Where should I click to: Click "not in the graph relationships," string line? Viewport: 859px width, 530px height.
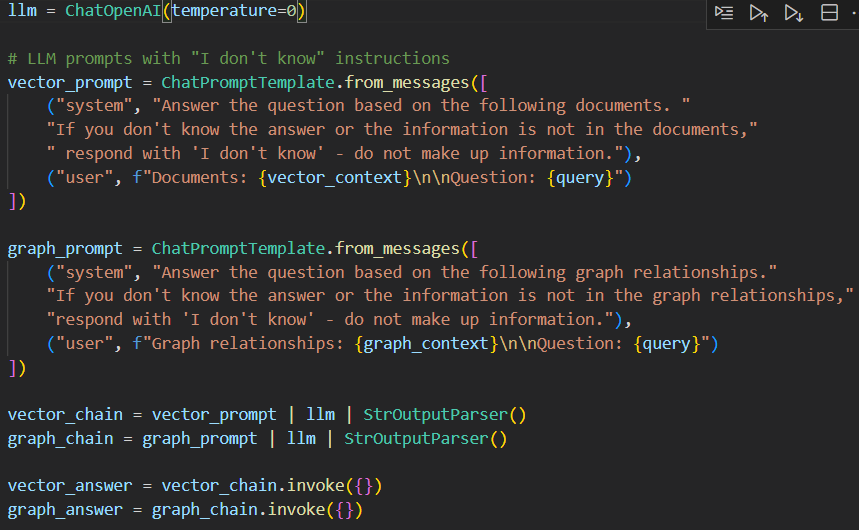click(450, 296)
